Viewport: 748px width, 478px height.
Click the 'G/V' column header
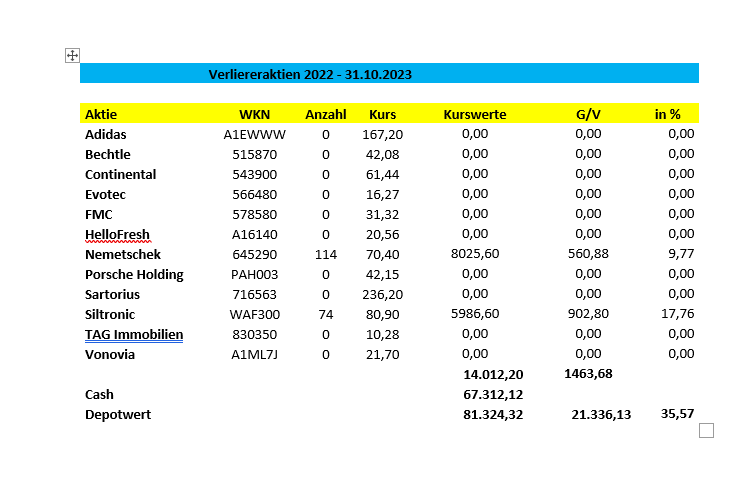(588, 114)
